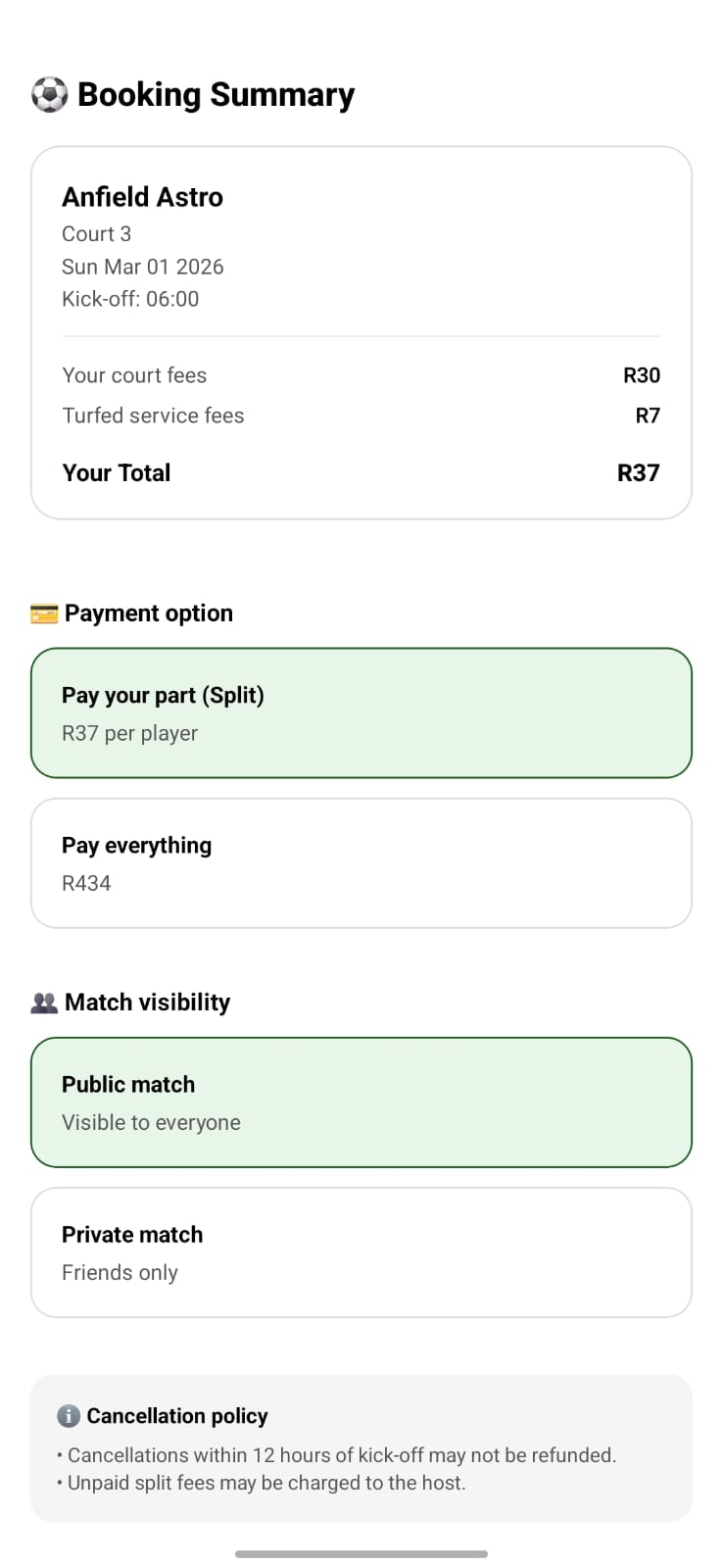Tap the 12 hours cancellation refund notice

point(341,1455)
